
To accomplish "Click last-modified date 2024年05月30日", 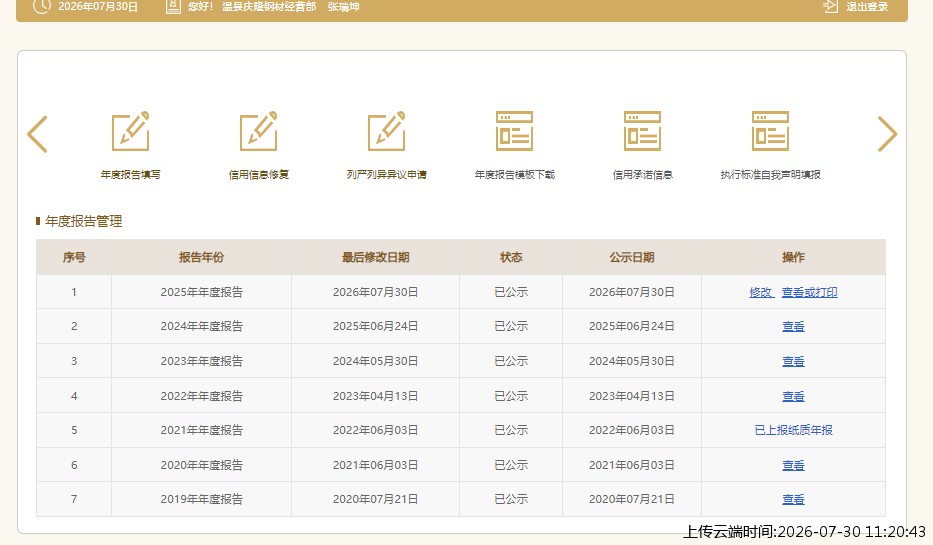I will [x=375, y=361].
